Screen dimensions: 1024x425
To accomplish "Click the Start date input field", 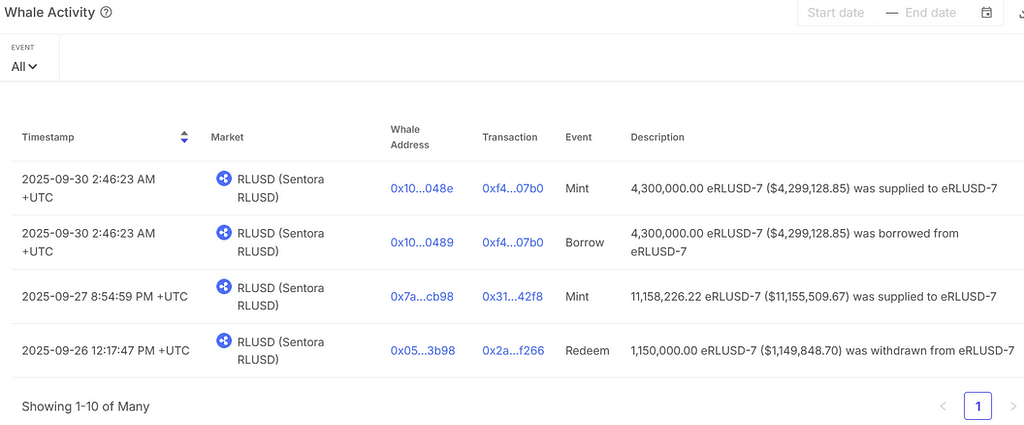I will pos(836,13).
